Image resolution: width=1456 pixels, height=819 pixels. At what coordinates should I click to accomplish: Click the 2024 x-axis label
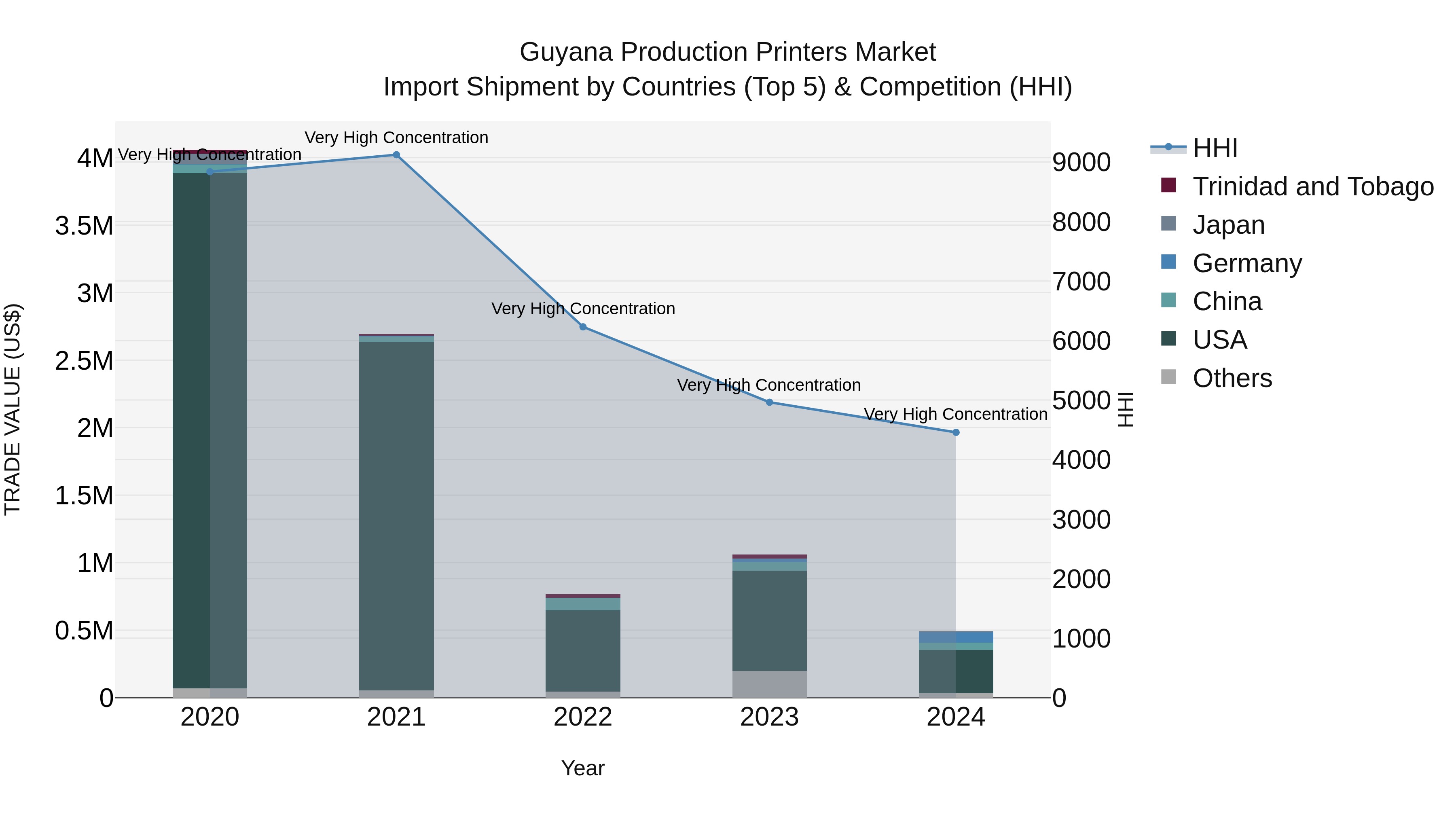956,717
